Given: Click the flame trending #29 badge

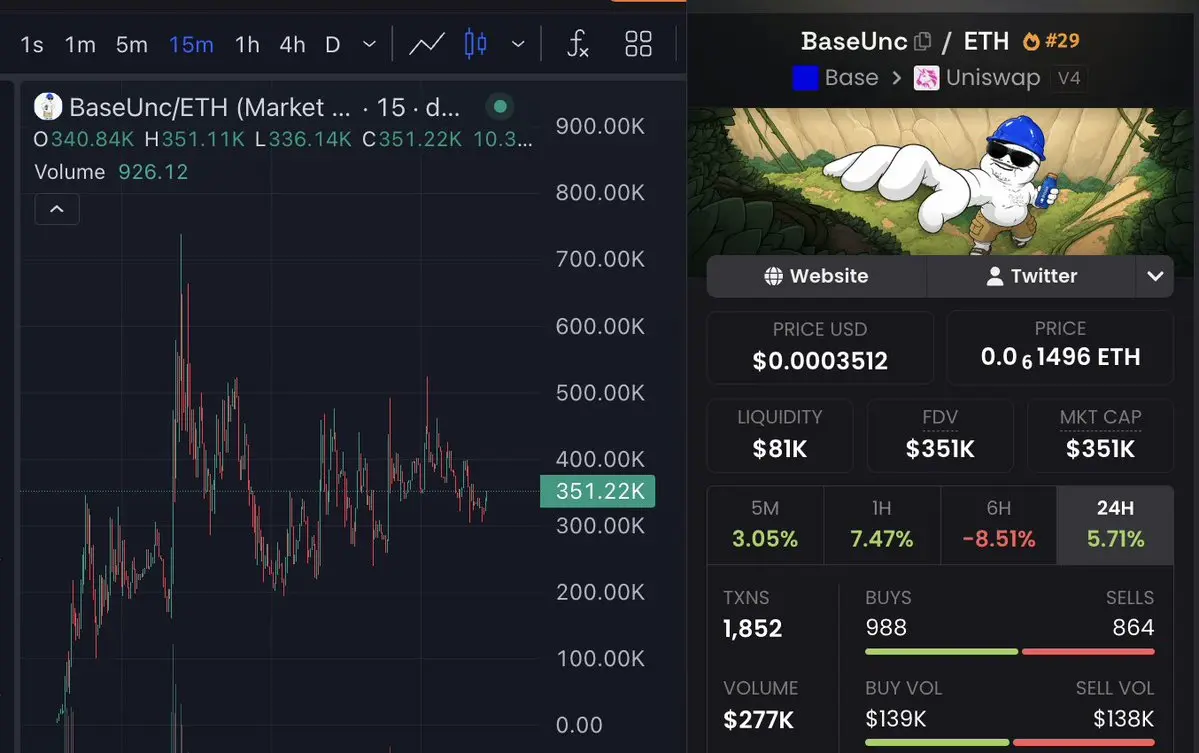Looking at the screenshot, I should point(1051,41).
